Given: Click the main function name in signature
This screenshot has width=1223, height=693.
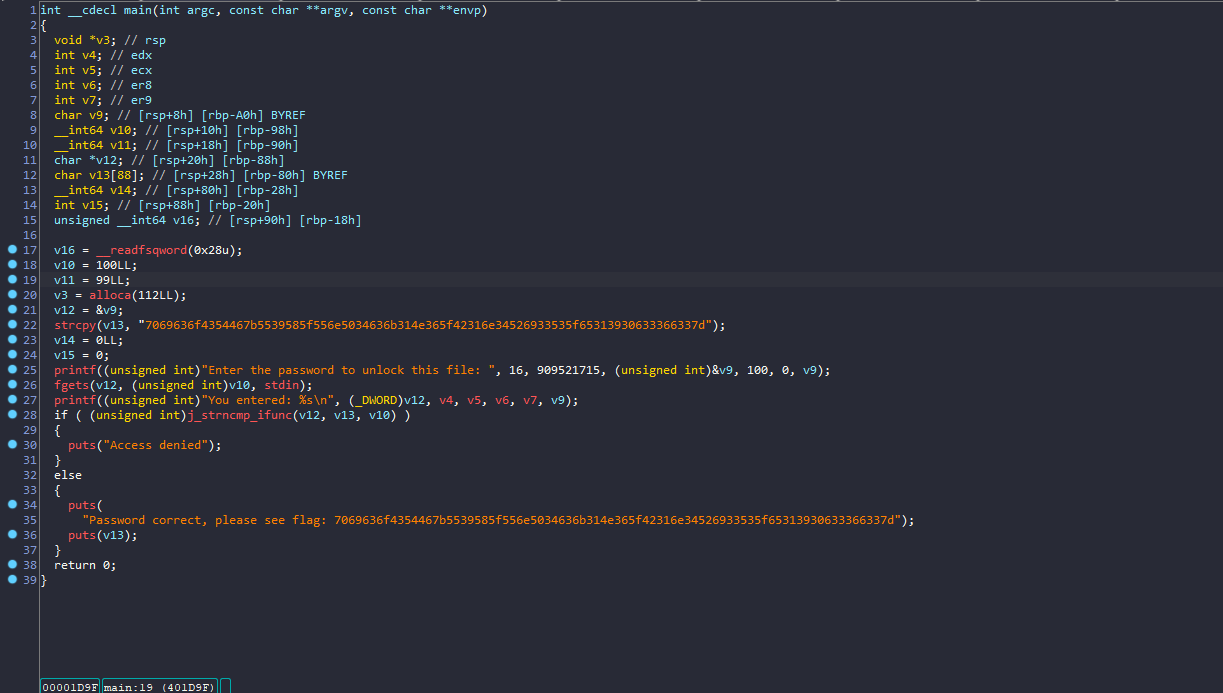Looking at the screenshot, I should coord(137,10).
